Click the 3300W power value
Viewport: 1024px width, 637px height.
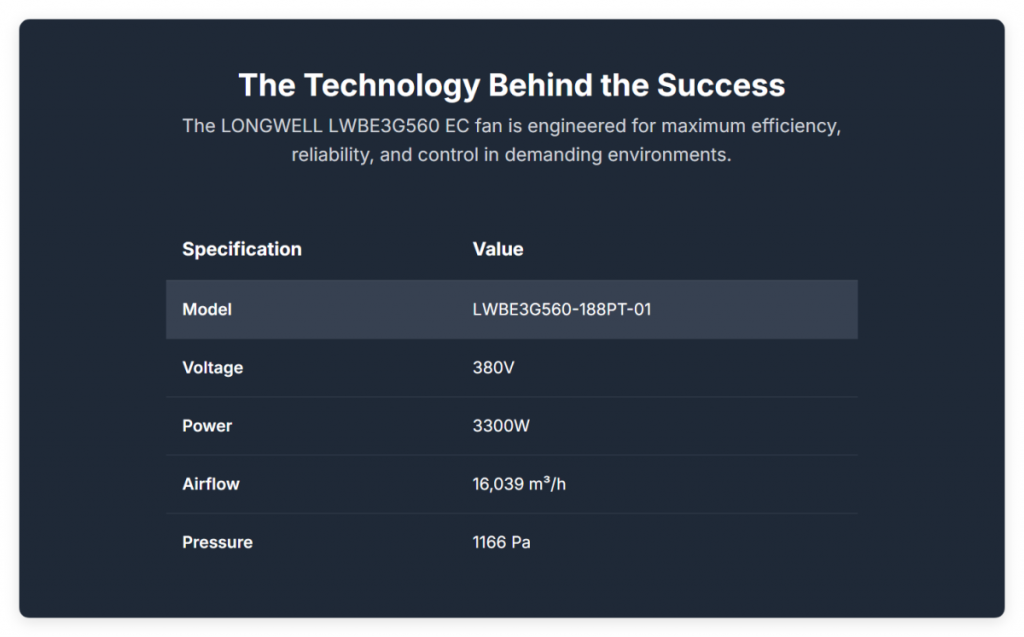(x=500, y=426)
